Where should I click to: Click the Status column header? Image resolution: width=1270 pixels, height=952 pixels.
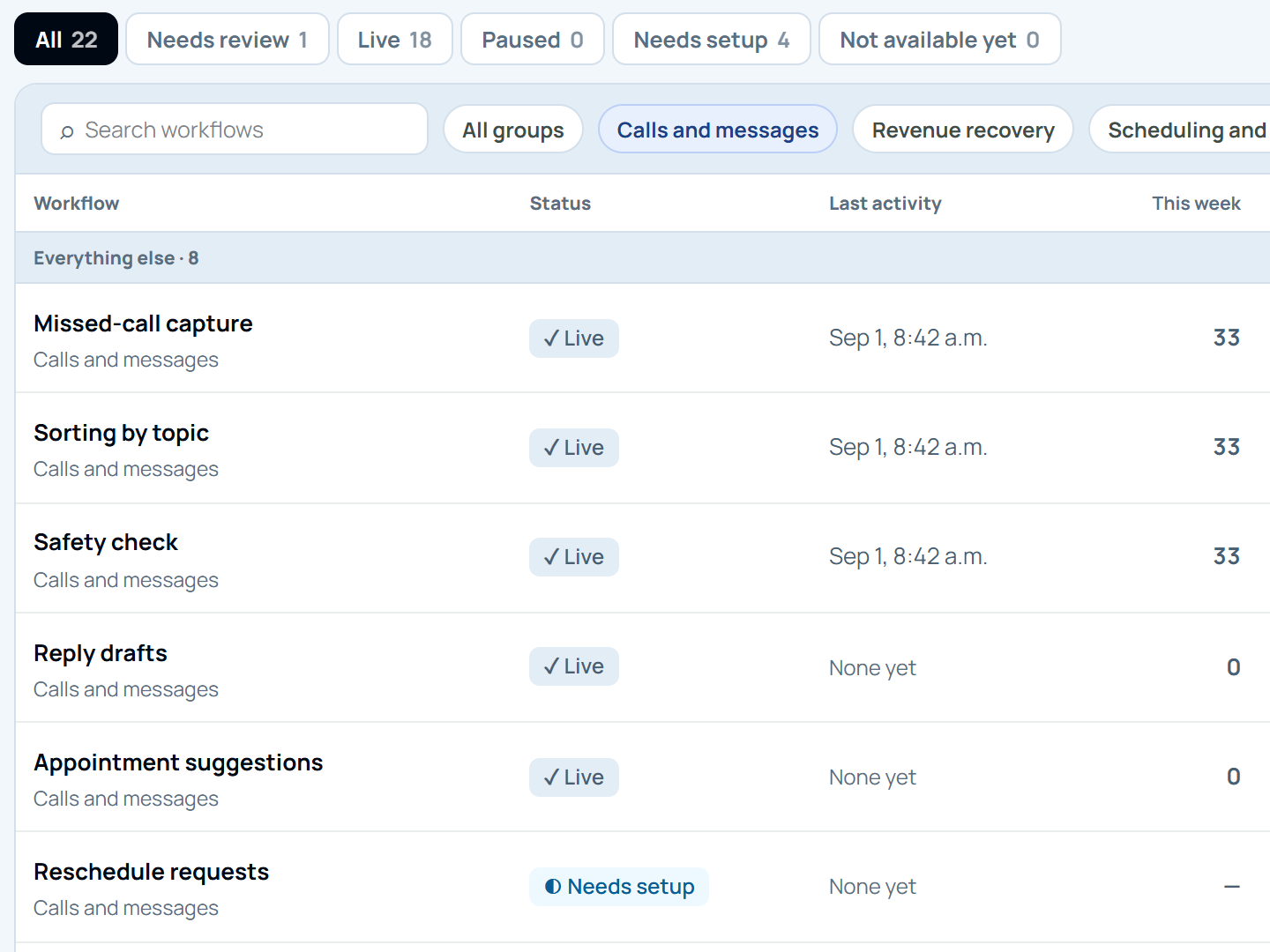point(560,204)
